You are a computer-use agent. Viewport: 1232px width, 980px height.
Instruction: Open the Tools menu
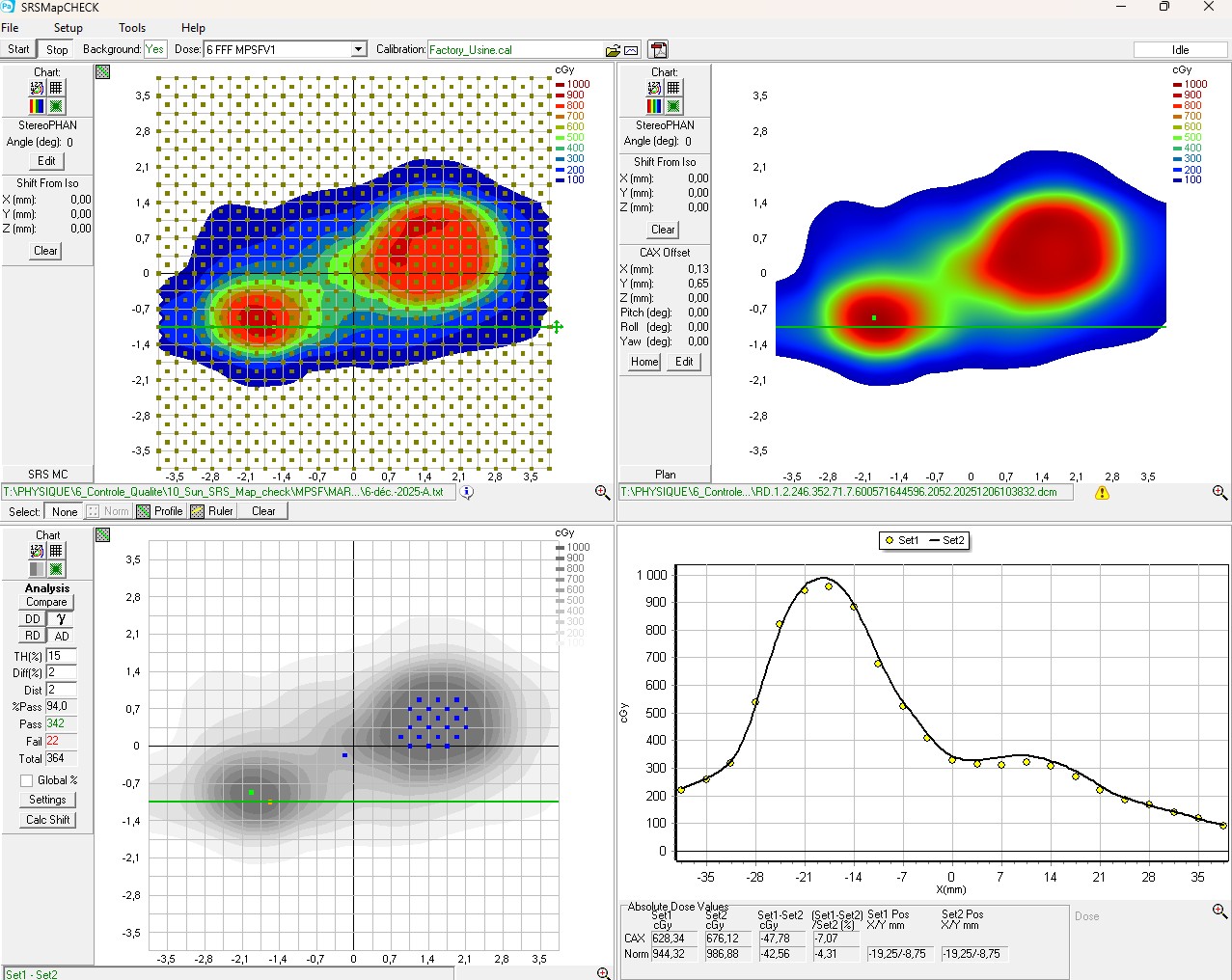132,28
